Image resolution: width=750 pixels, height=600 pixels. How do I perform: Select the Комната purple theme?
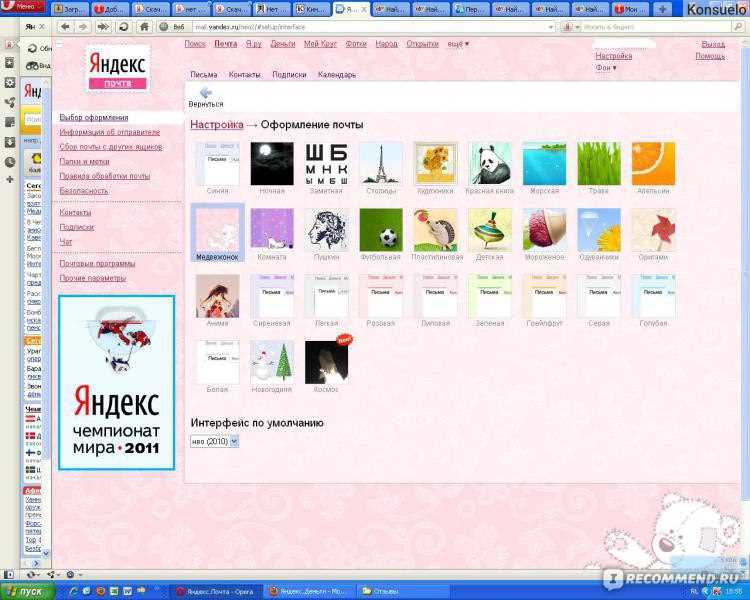[272, 230]
